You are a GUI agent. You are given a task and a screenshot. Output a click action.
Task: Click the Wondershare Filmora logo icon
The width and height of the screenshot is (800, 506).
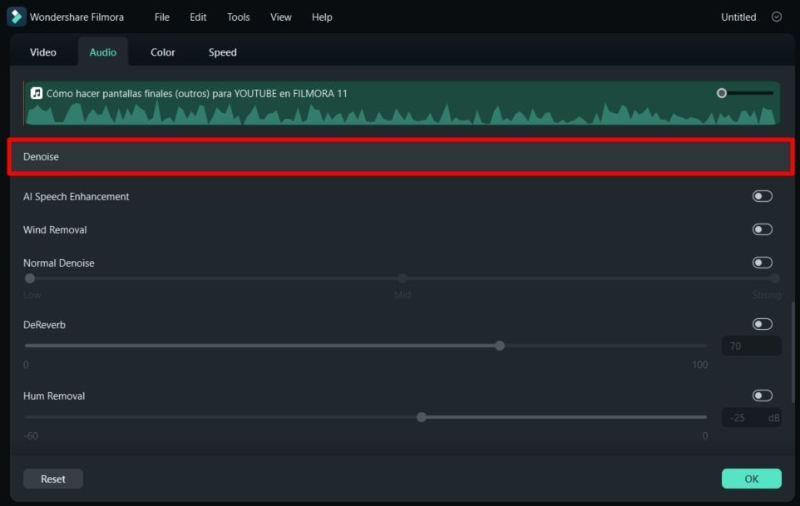point(16,17)
